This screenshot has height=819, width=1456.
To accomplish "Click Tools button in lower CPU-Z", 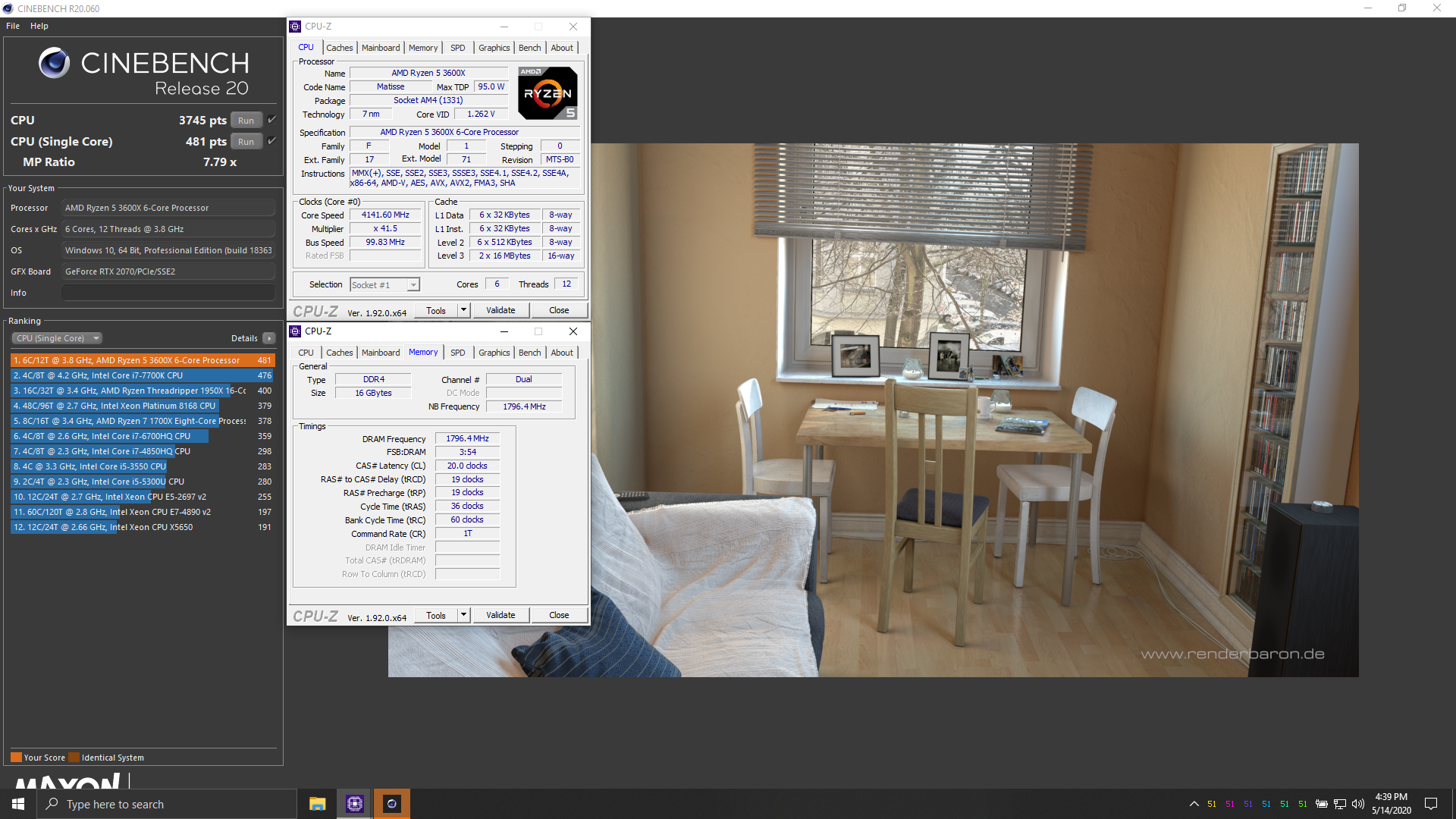I will [436, 615].
